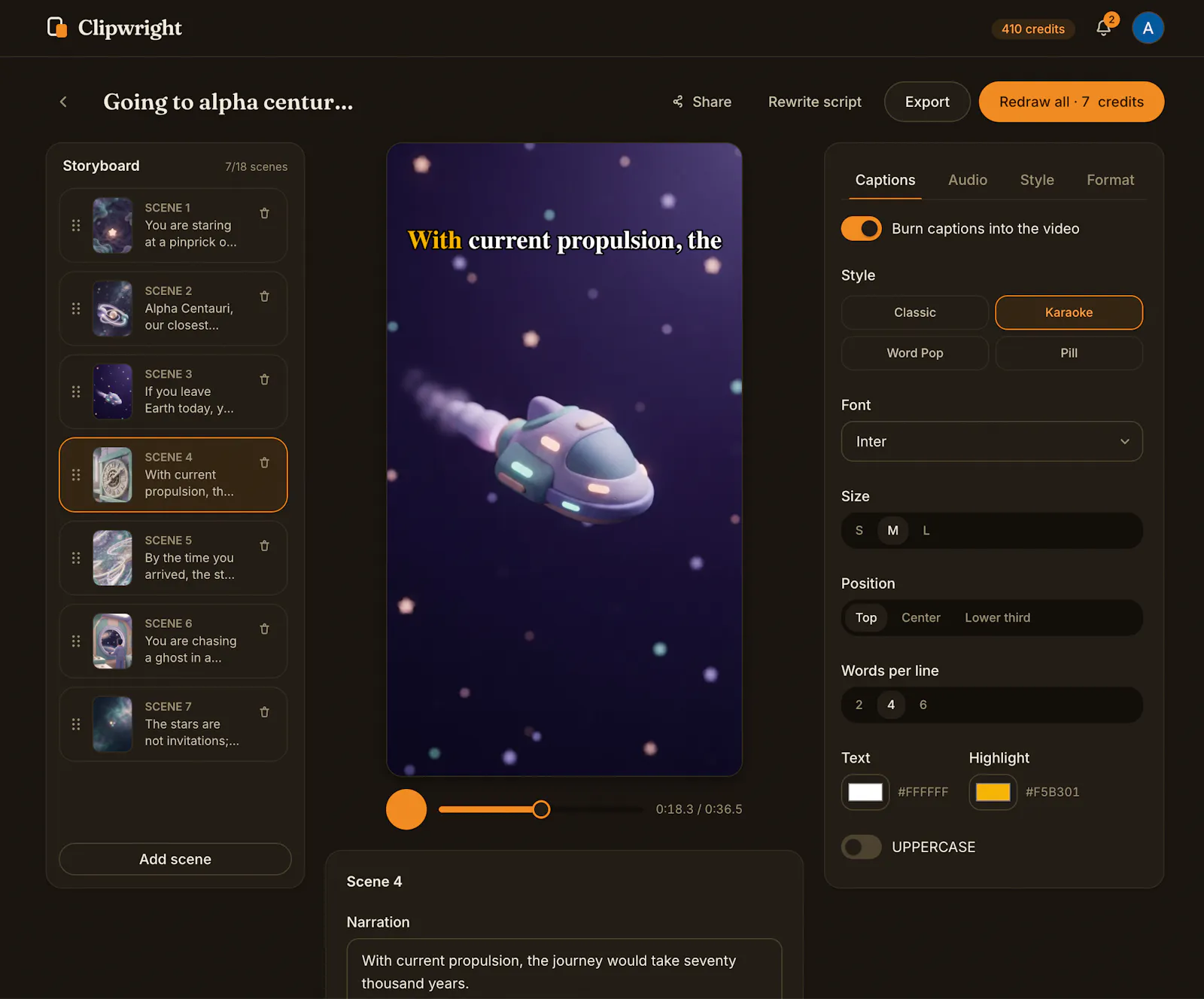Delete Scene 7 with trash icon
1204x999 pixels.
pyautogui.click(x=264, y=712)
